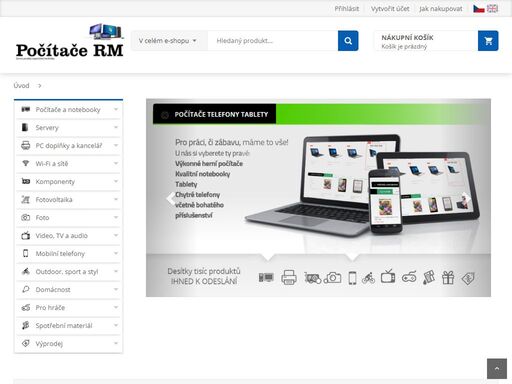The image size is (512, 384).
Task: Click the pencil and ruler icon in banner strip
Action: [x=429, y=277]
